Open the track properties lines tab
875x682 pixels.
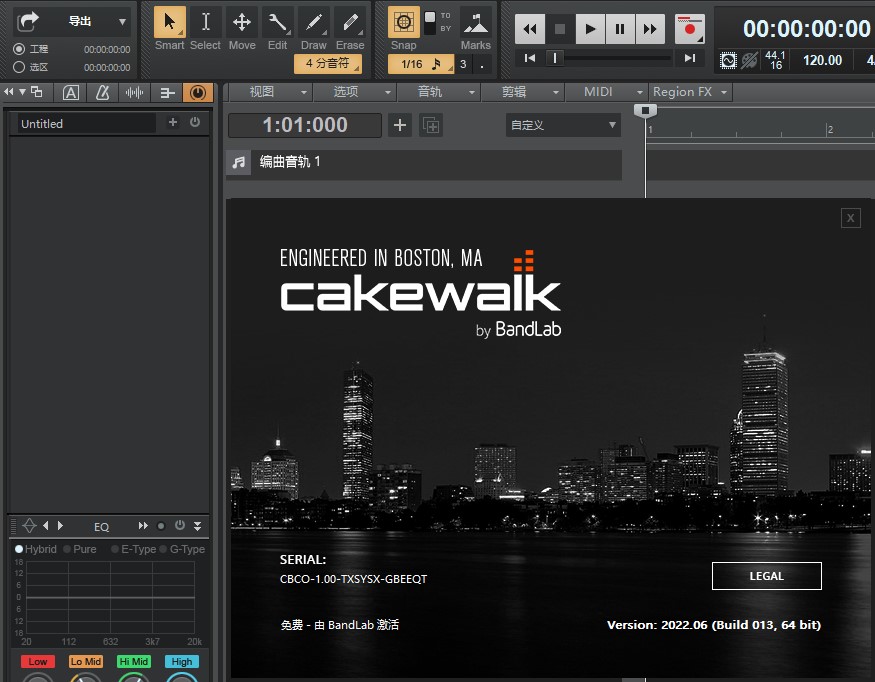(x=166, y=93)
